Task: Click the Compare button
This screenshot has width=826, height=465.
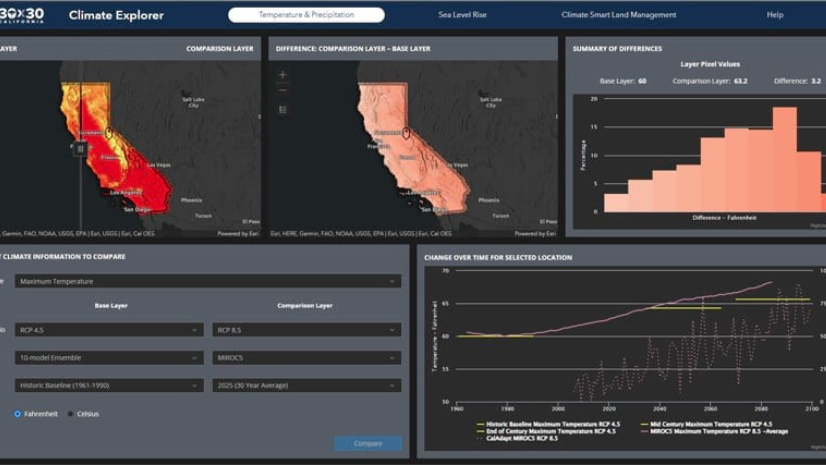Action: pyautogui.click(x=368, y=443)
